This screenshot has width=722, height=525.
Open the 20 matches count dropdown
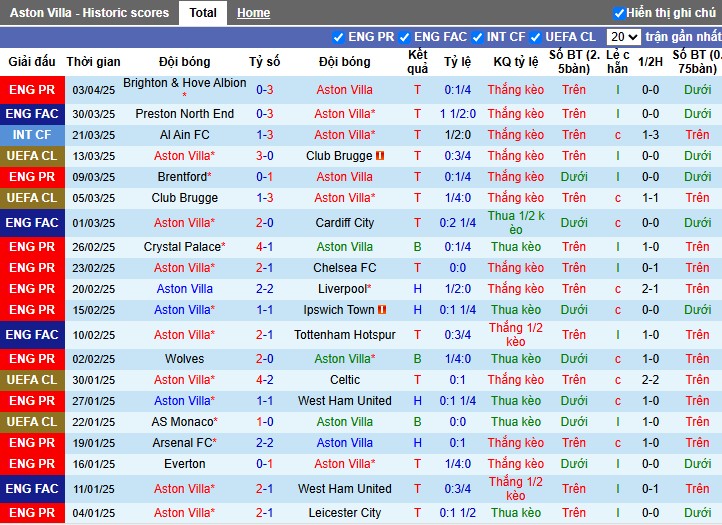click(x=623, y=37)
